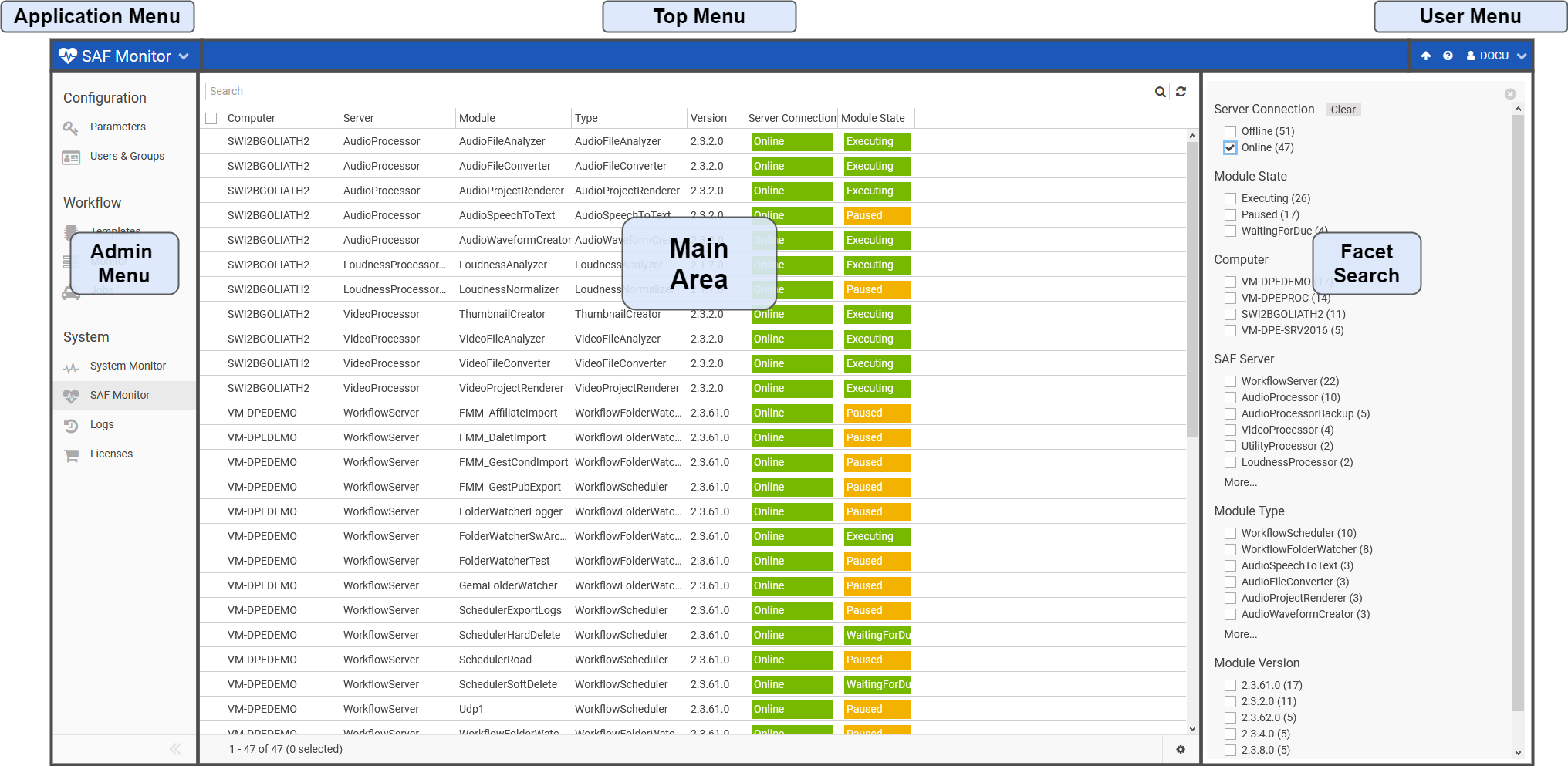The height and width of the screenshot is (766, 1568).
Task: Open System Monitor in the sidebar
Action: click(x=127, y=366)
